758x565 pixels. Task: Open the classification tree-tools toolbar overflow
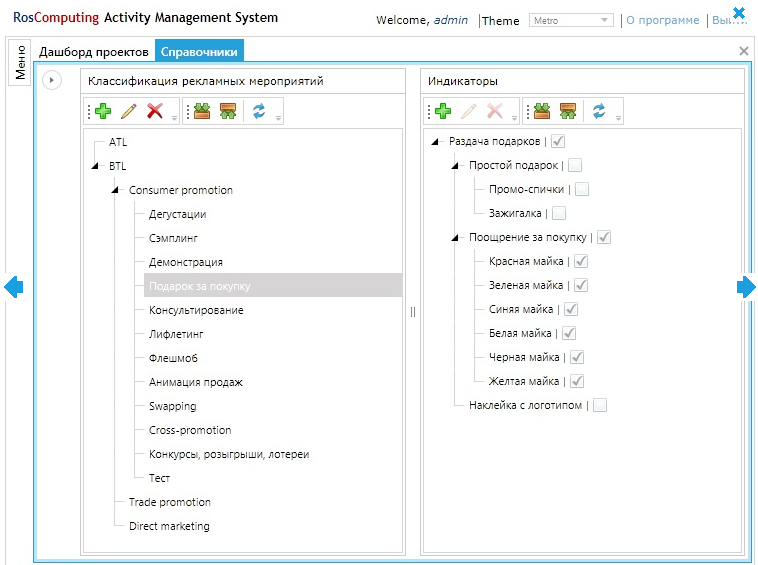coord(278,117)
